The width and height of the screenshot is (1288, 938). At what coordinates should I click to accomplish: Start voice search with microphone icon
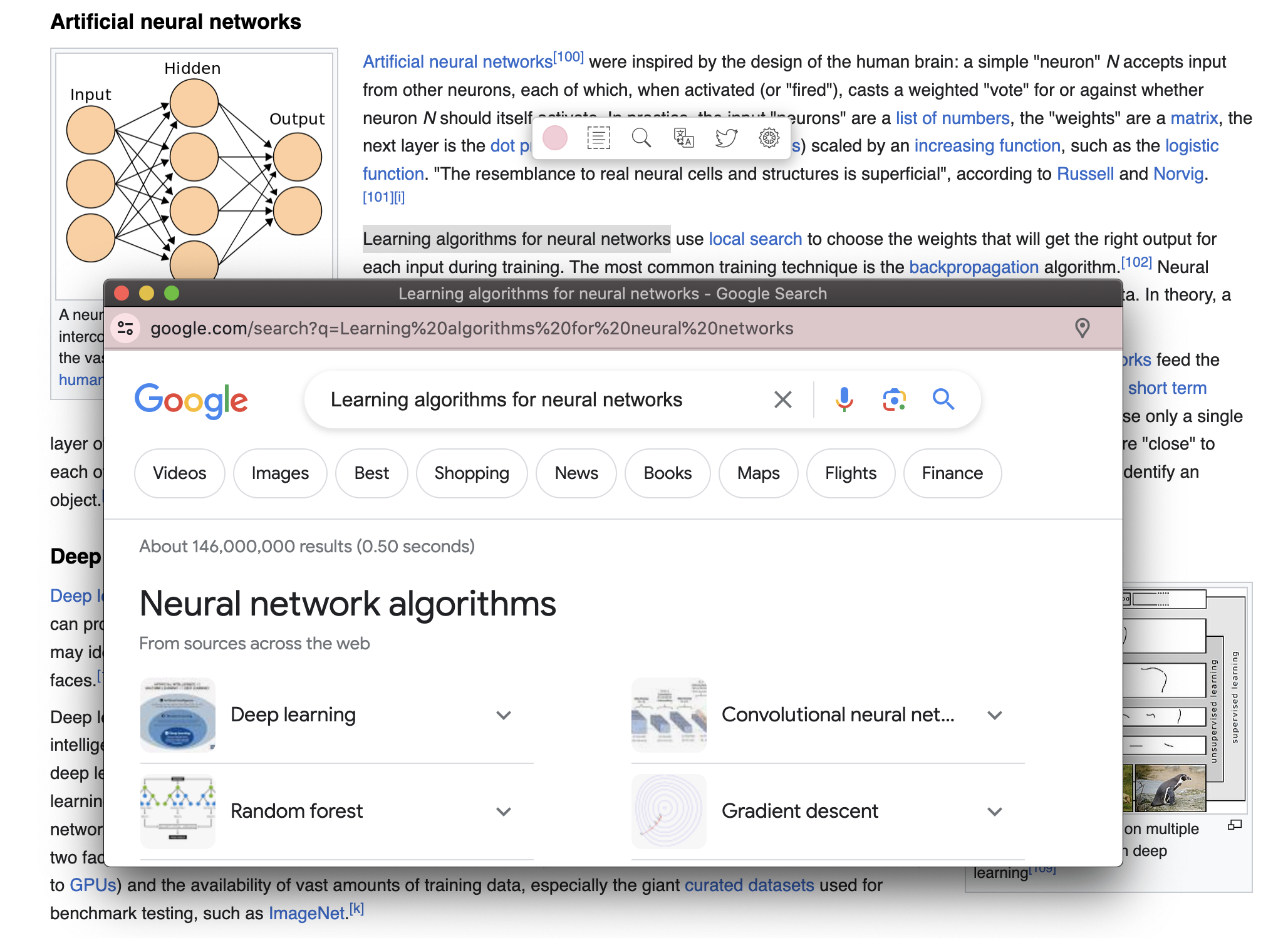point(844,399)
